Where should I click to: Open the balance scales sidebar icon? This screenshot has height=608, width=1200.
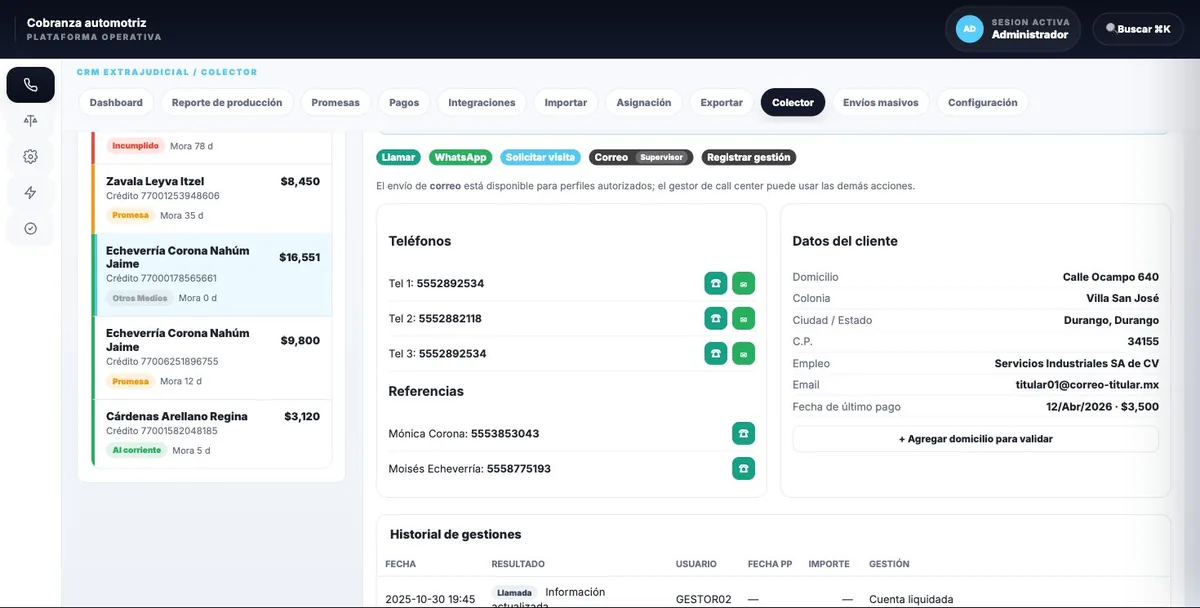tap(30, 121)
